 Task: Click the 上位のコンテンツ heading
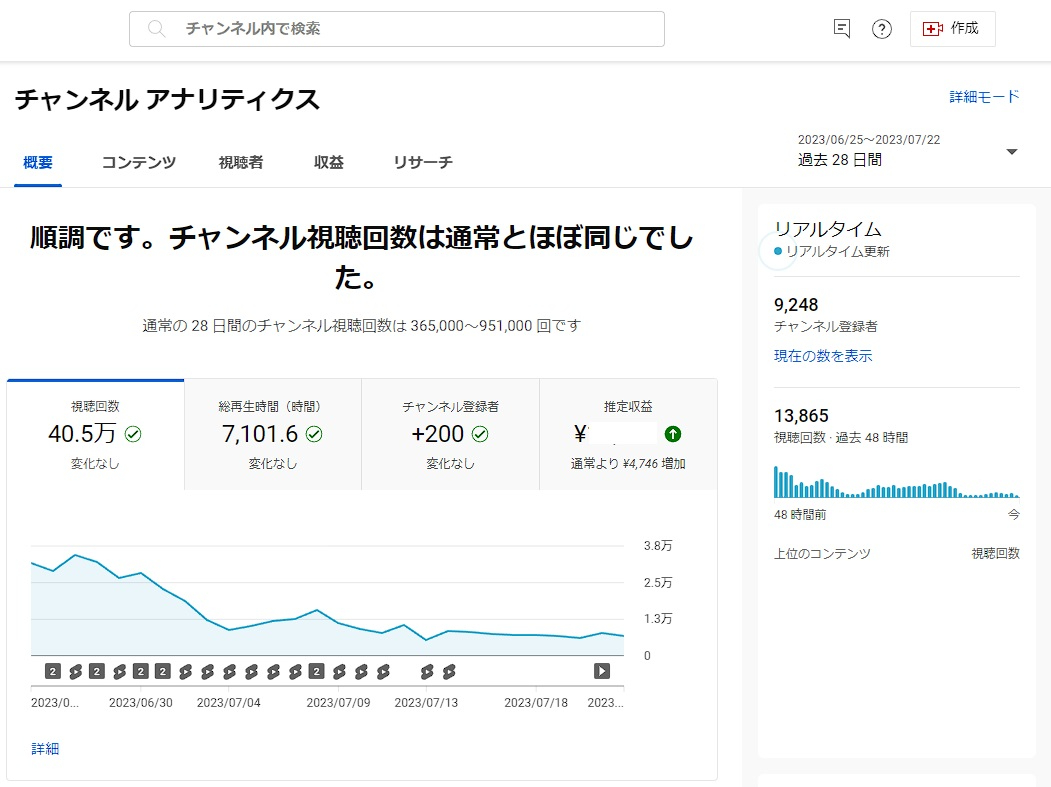[822, 554]
